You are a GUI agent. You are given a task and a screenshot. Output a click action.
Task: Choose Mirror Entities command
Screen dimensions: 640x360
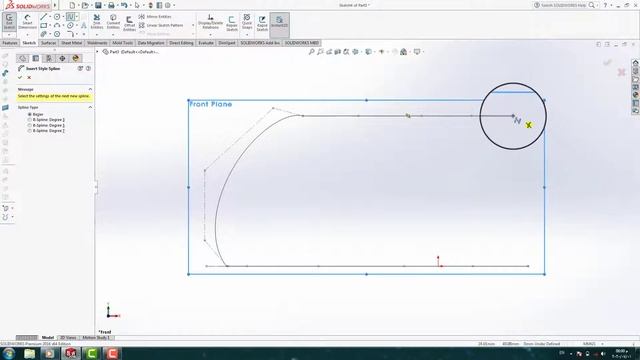pos(155,17)
